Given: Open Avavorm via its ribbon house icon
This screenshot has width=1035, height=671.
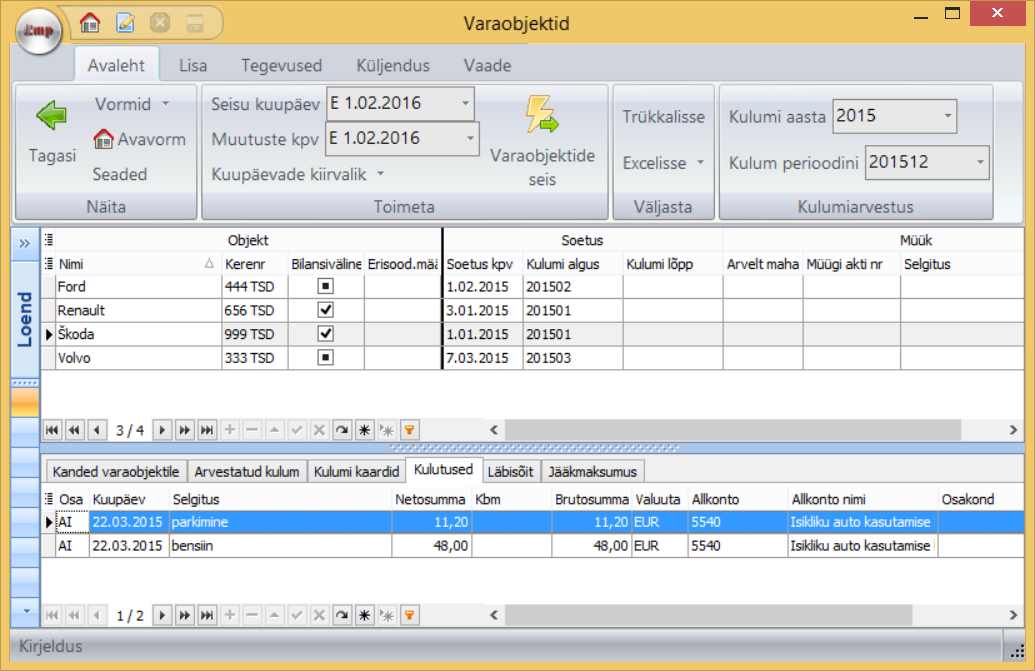Looking at the screenshot, I should [x=104, y=139].
